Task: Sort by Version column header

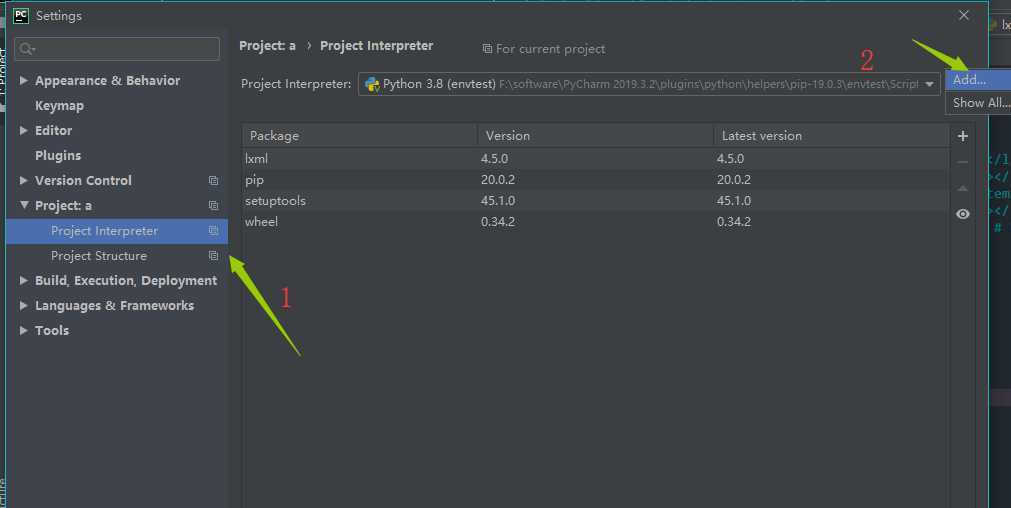Action: tap(596, 136)
